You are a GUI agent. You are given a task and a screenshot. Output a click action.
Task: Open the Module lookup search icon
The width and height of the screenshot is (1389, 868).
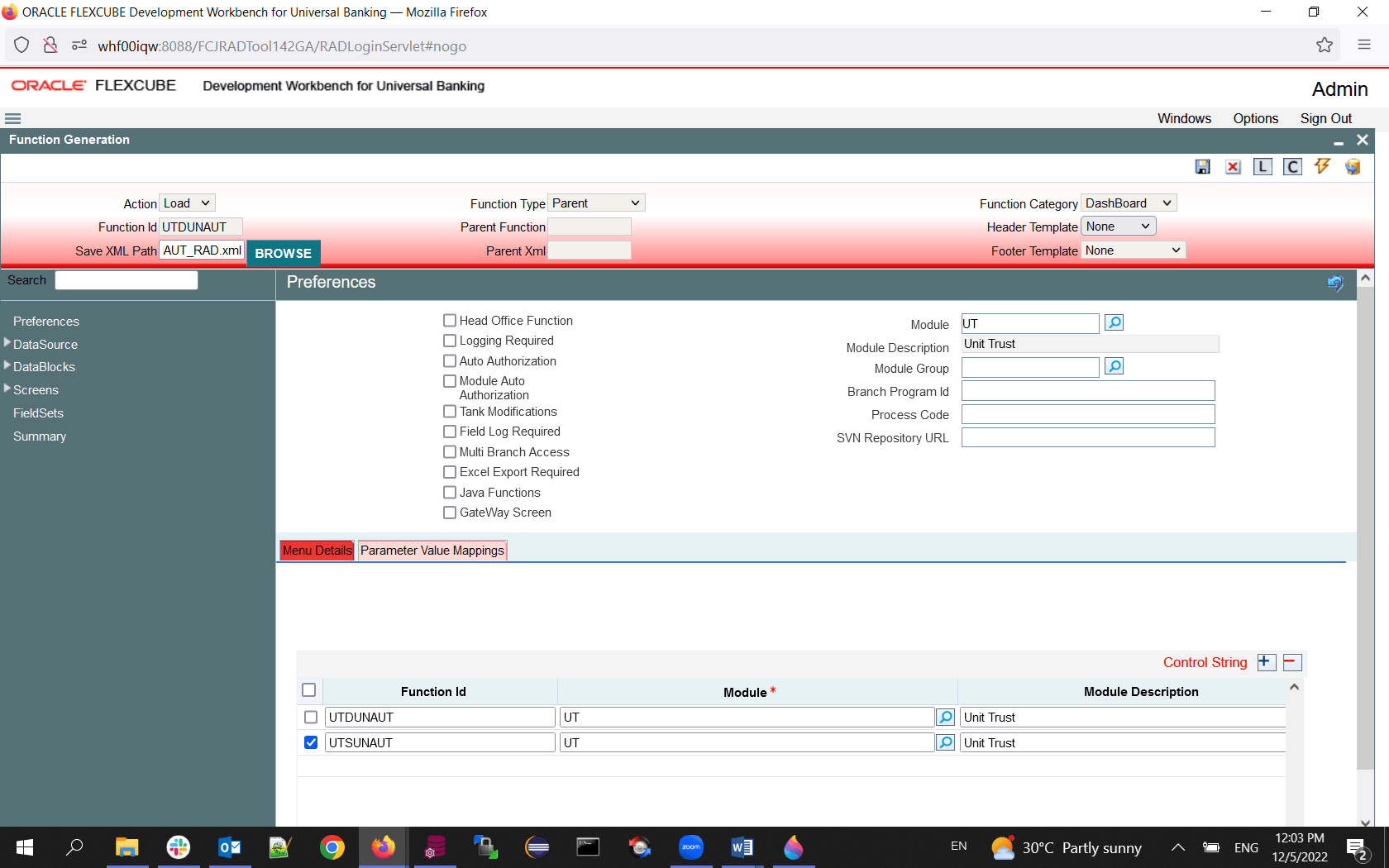[1115, 322]
